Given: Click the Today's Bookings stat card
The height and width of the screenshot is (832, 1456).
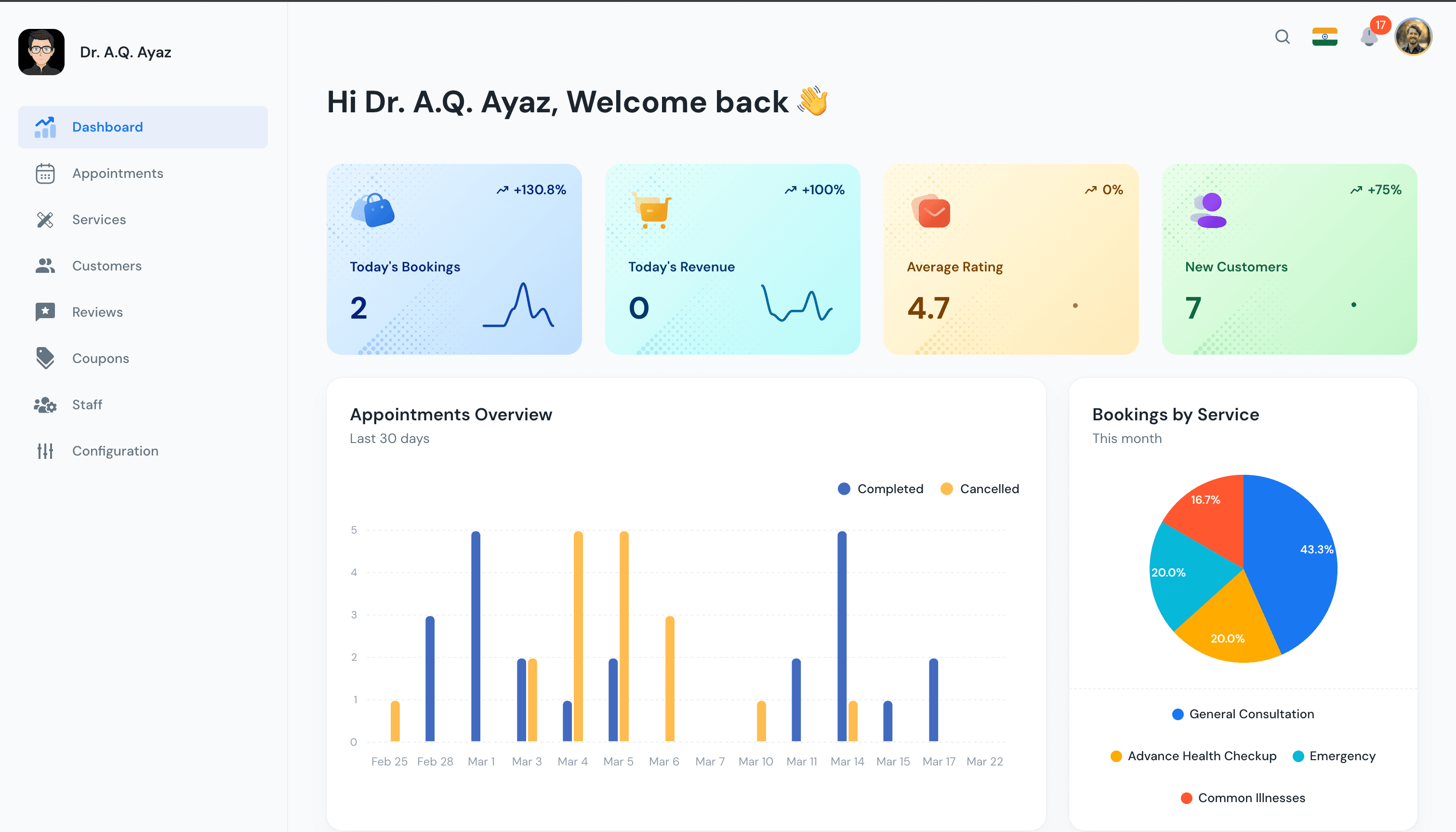Looking at the screenshot, I should pyautogui.click(x=453, y=259).
